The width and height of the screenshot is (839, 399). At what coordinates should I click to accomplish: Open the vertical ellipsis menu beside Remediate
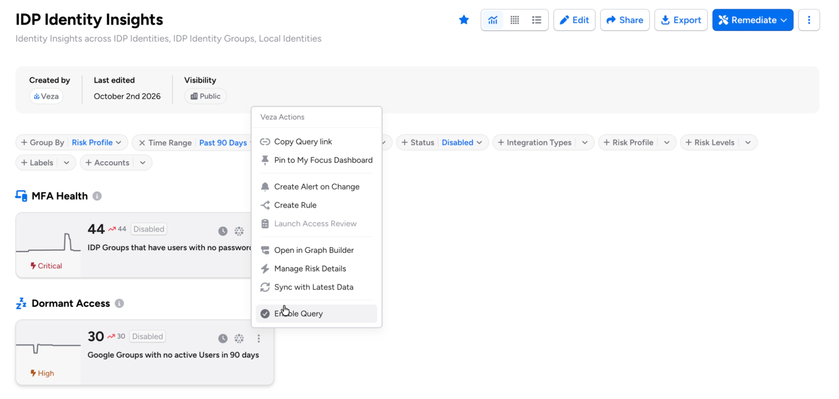pyautogui.click(x=809, y=20)
